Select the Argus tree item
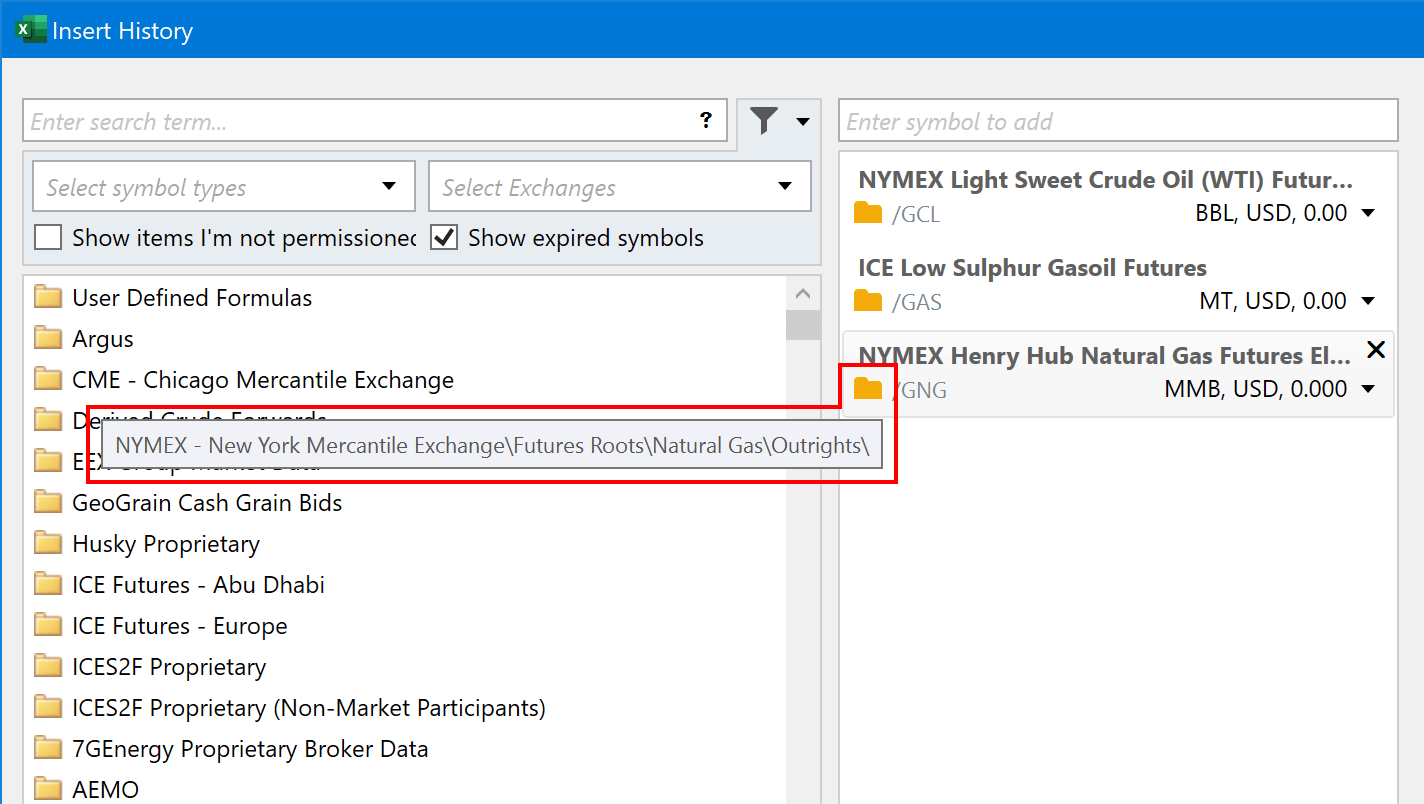The width and height of the screenshot is (1424, 804). 103,339
